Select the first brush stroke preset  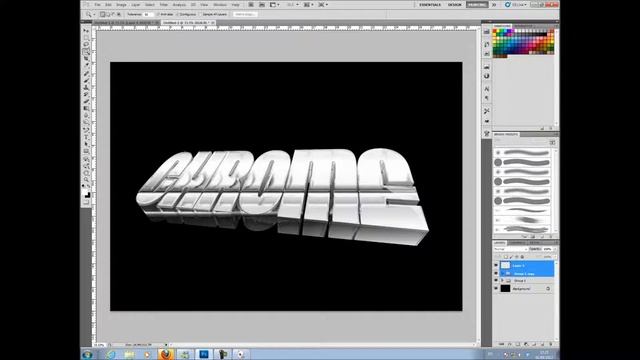tap(522, 153)
